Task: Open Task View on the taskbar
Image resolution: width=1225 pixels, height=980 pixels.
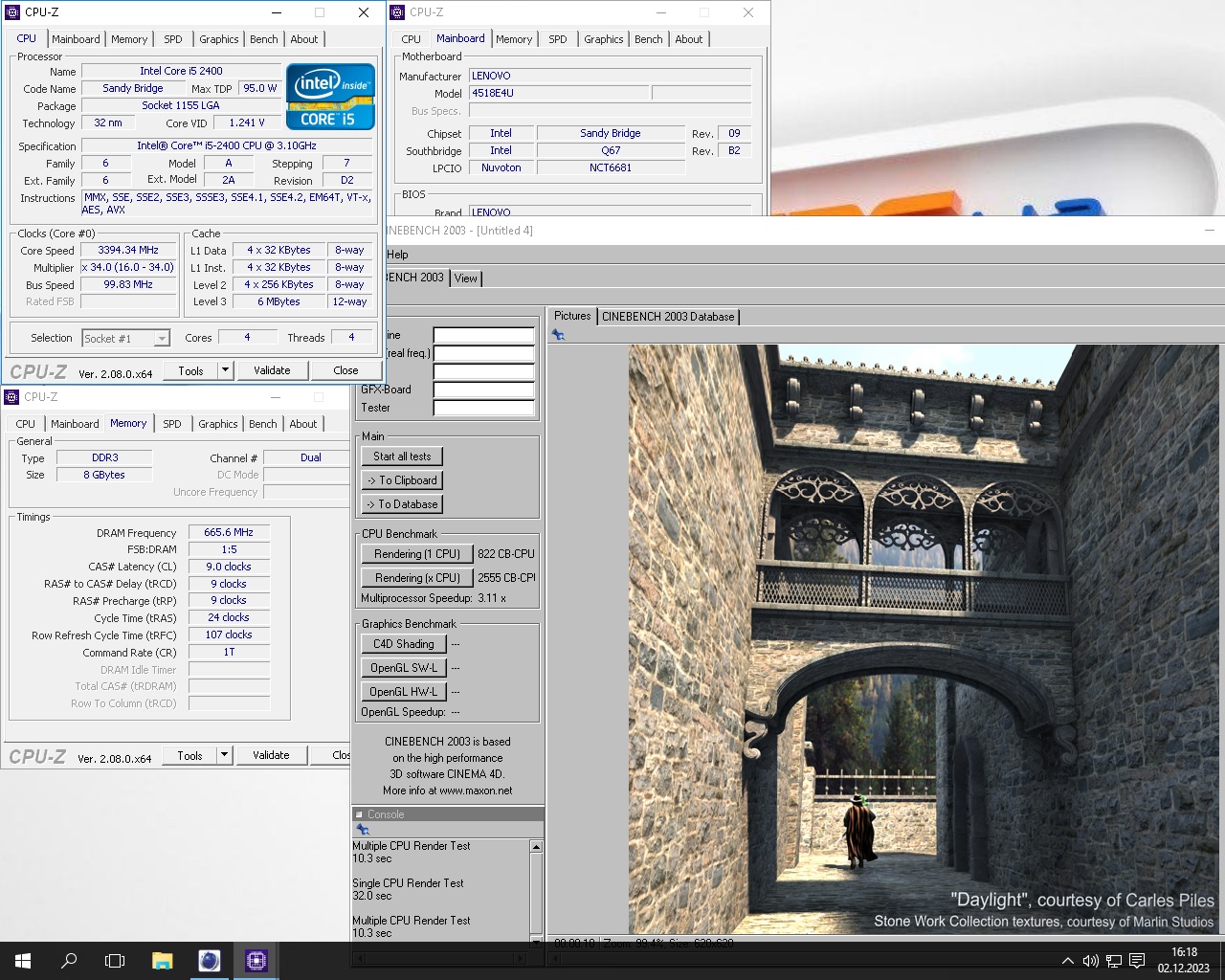Action: coord(115,961)
